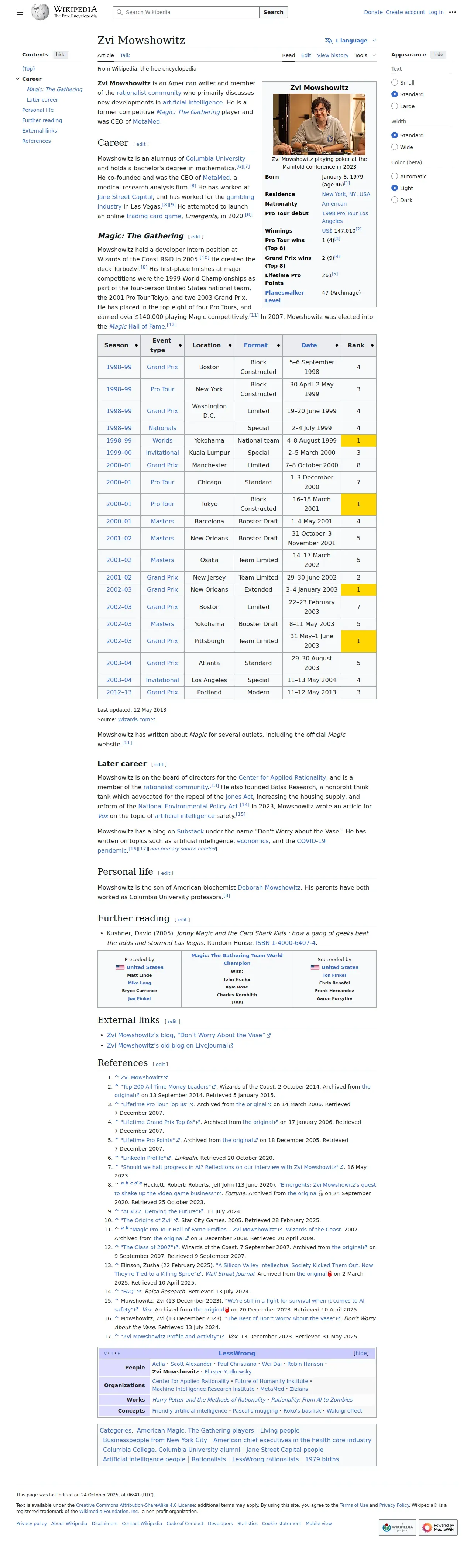This screenshot has height=1568, width=474.
Task: Select Small text size
Action: pyautogui.click(x=394, y=82)
